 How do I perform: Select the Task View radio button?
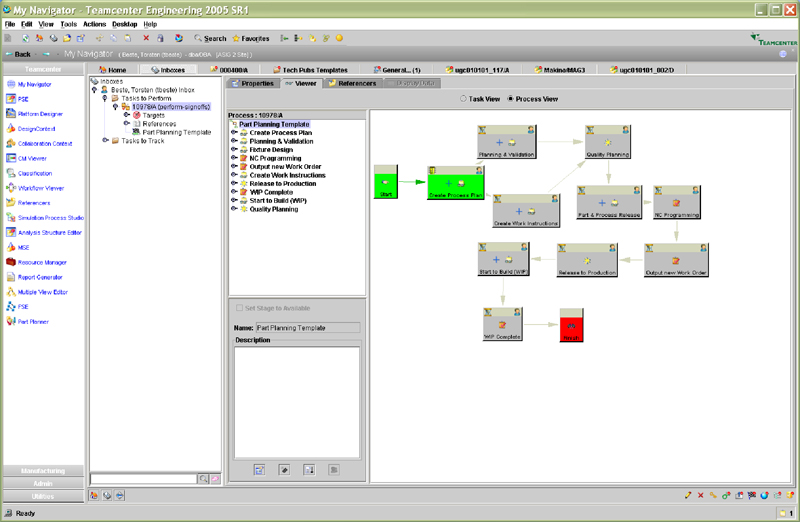[x=463, y=99]
